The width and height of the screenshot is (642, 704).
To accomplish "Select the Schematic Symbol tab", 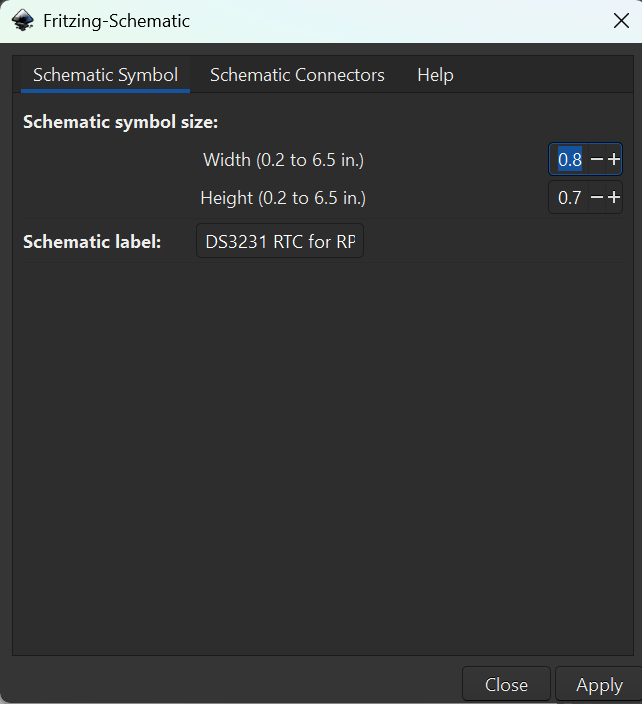I will tap(106, 75).
